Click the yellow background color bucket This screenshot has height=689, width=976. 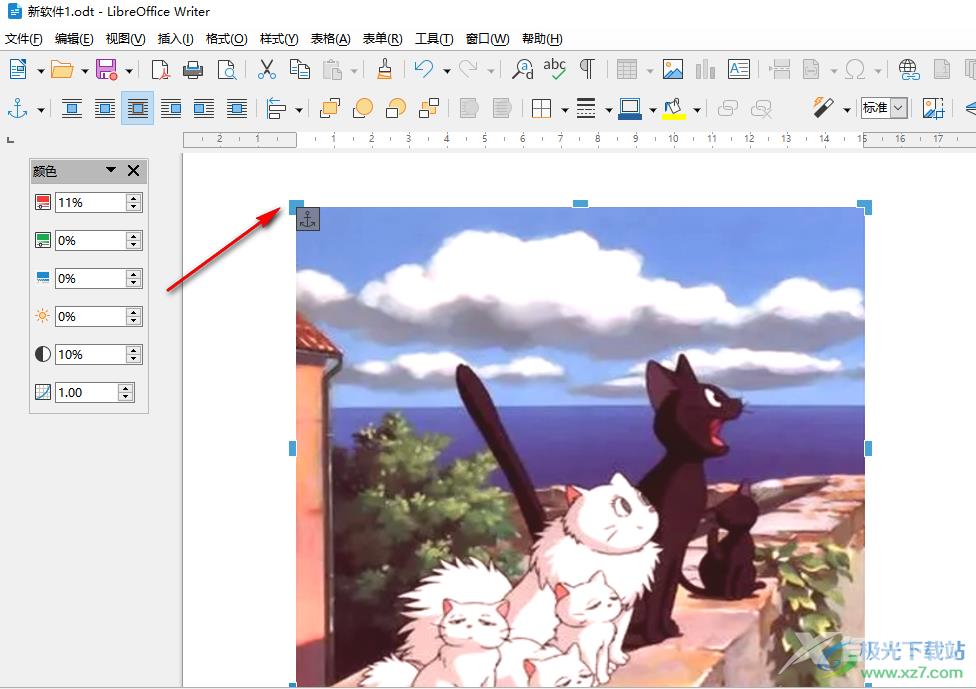(674, 109)
